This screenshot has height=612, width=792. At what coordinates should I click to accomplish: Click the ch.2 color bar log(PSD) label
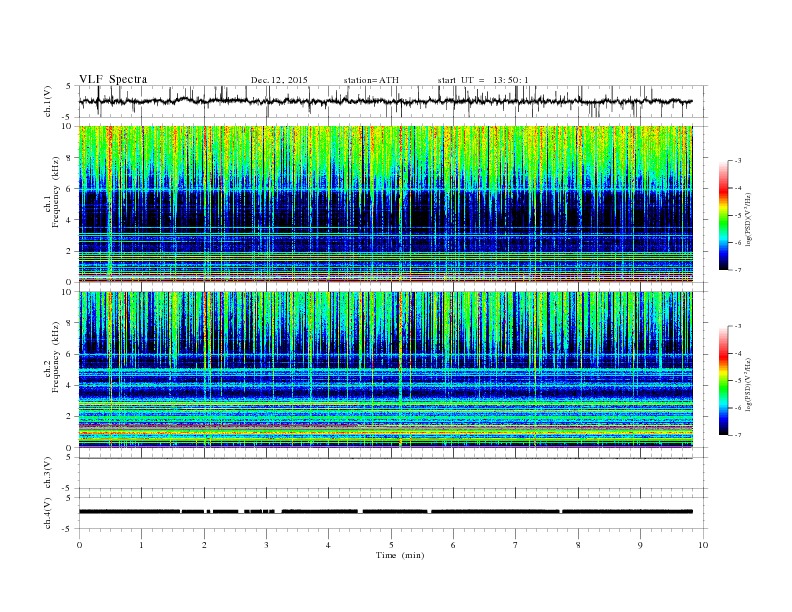click(x=749, y=385)
